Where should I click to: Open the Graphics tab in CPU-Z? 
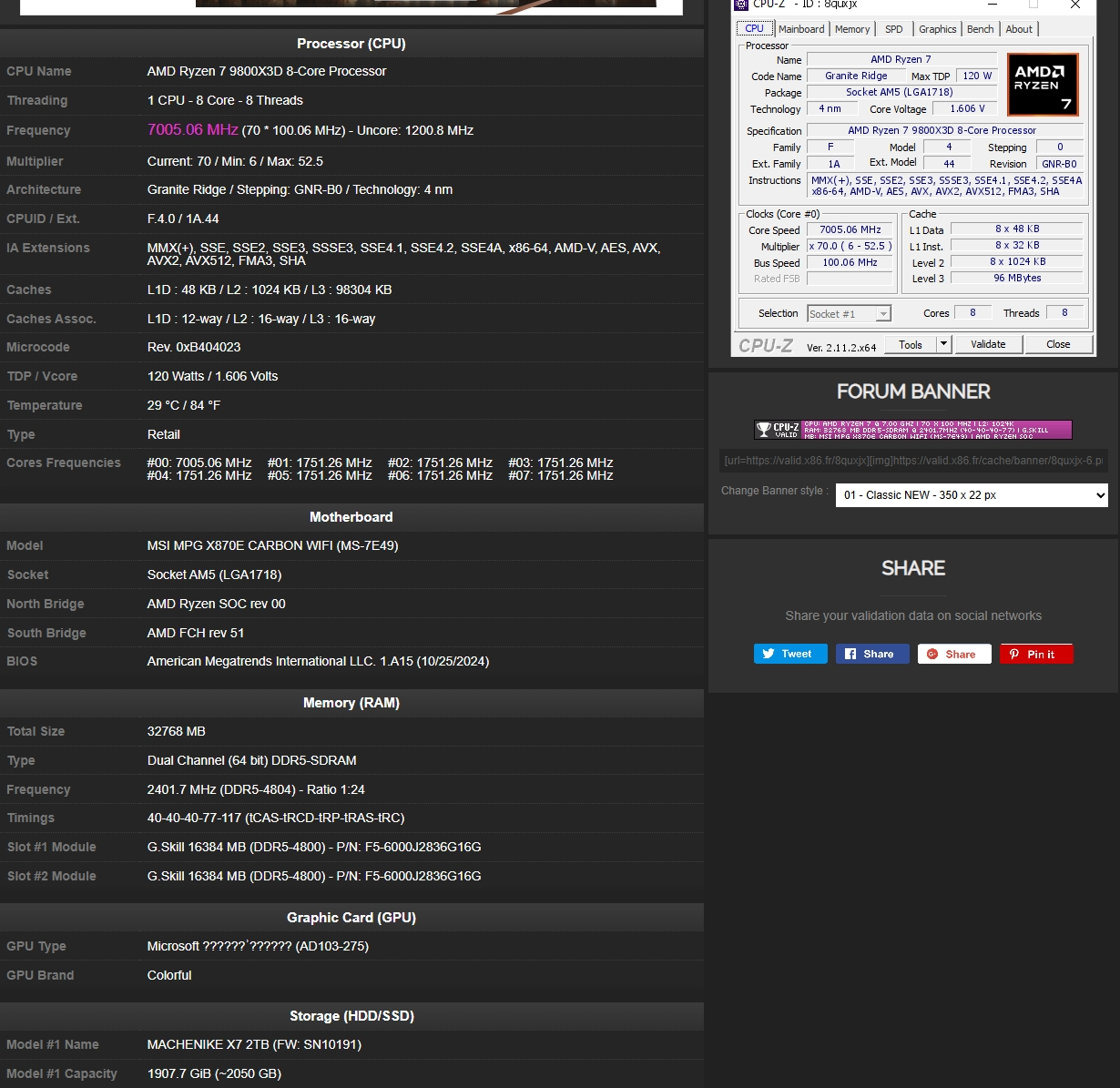[937, 29]
